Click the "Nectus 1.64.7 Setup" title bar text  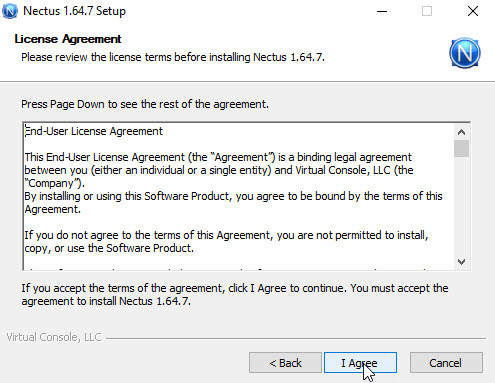tap(74, 11)
